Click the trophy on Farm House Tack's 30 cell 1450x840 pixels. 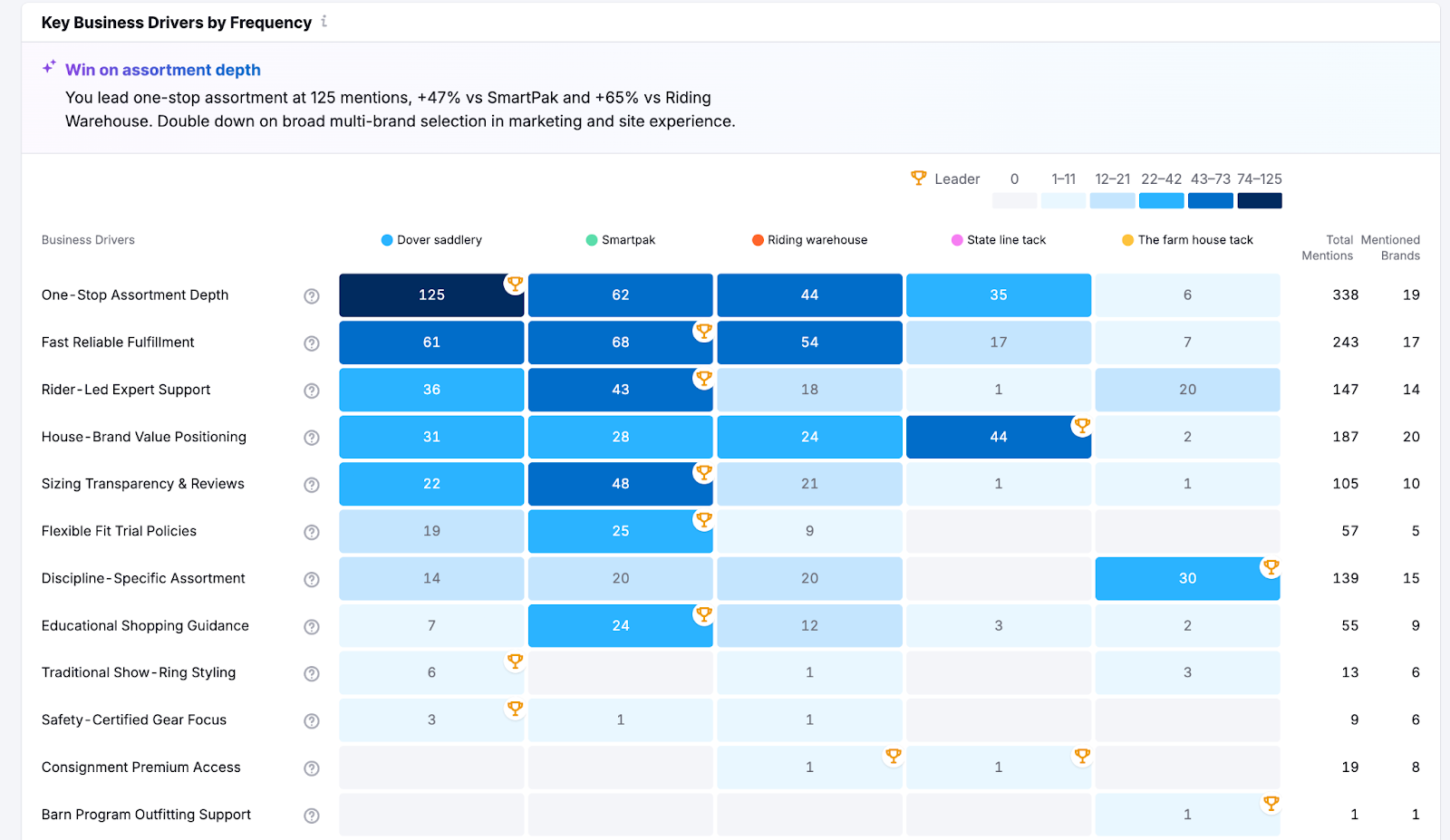[x=1271, y=566]
